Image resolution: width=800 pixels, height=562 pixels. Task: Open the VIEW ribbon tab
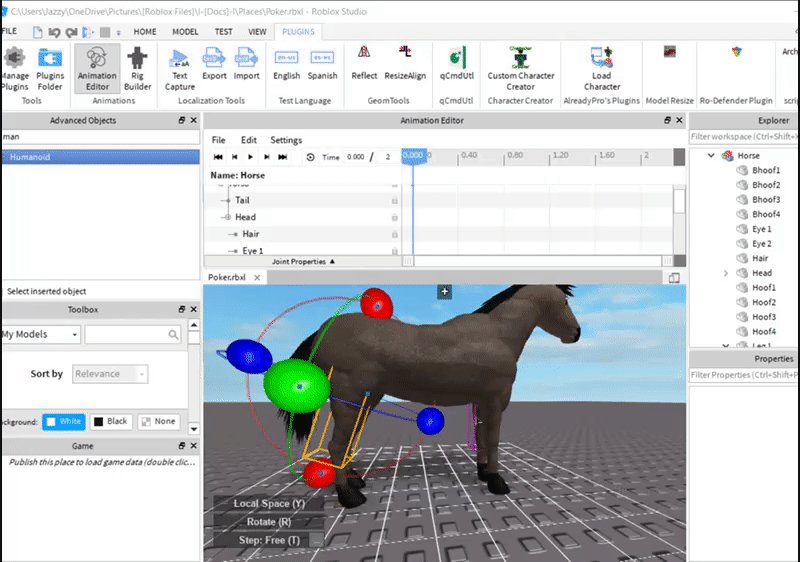257,32
